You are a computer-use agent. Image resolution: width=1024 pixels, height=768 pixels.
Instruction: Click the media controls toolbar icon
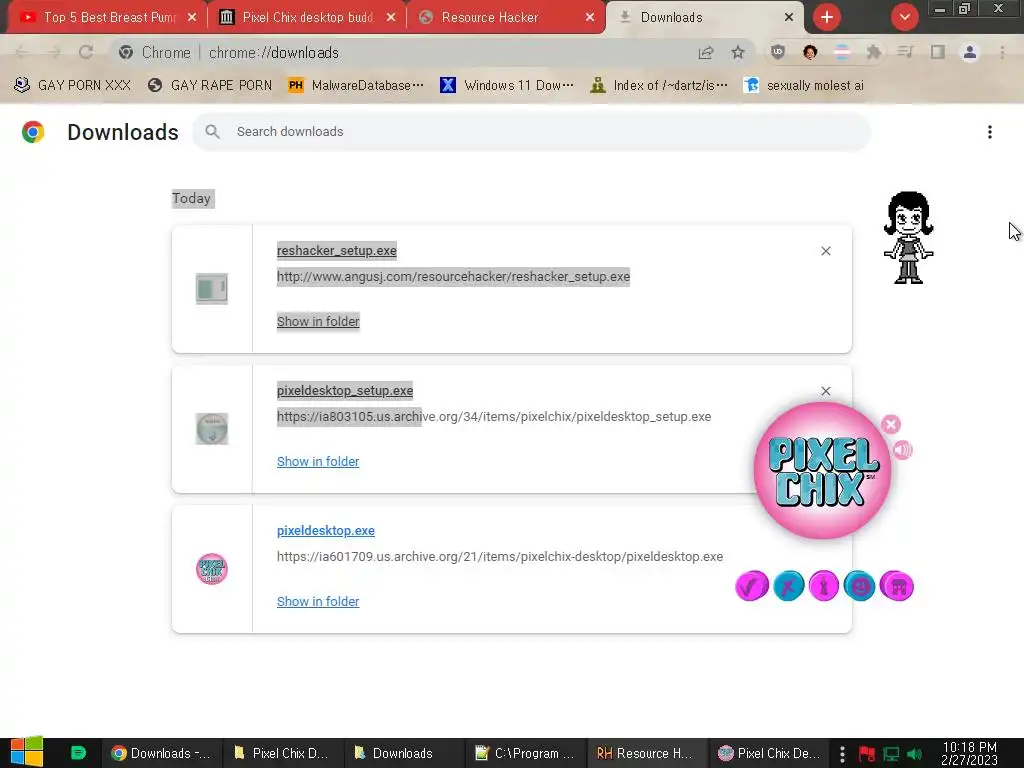(x=905, y=52)
